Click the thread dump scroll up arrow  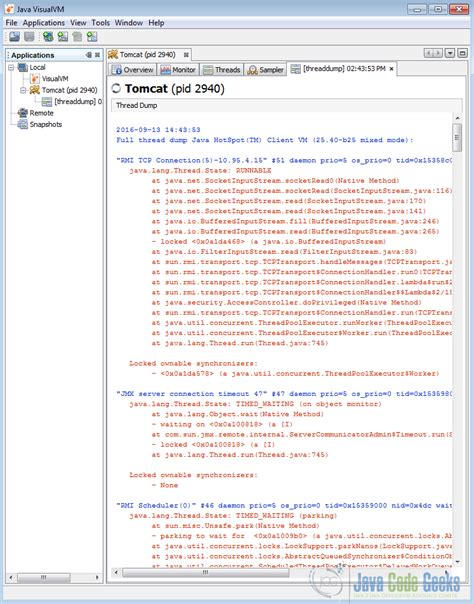tap(457, 118)
